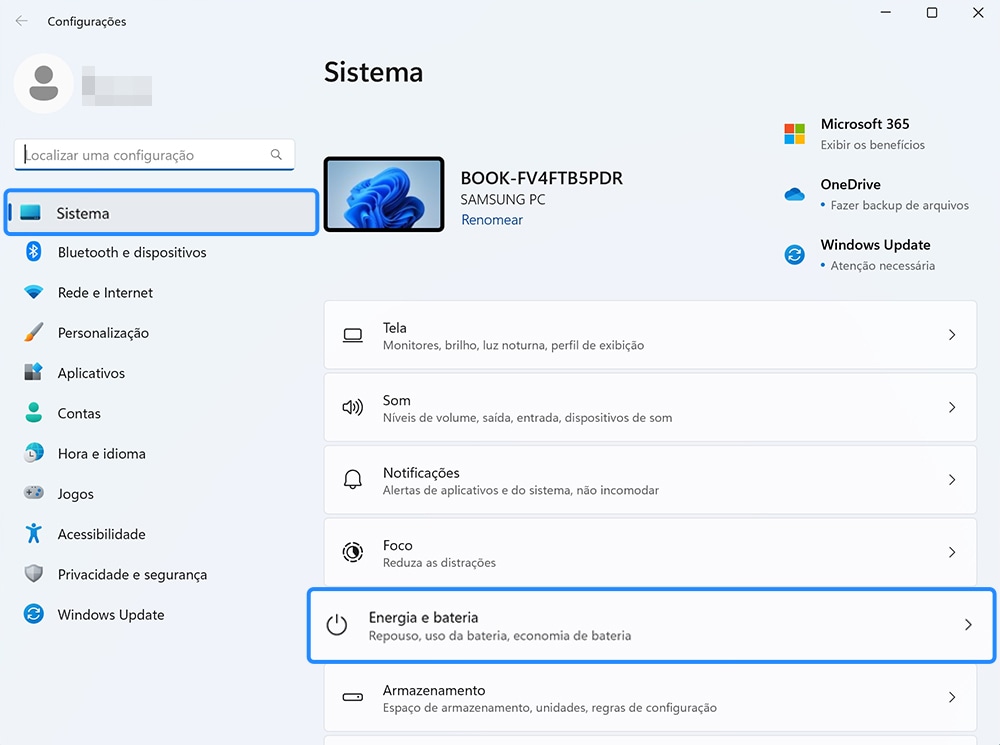Open Acessibilidade via its icon
The image size is (1000, 745).
pyautogui.click(x=34, y=534)
